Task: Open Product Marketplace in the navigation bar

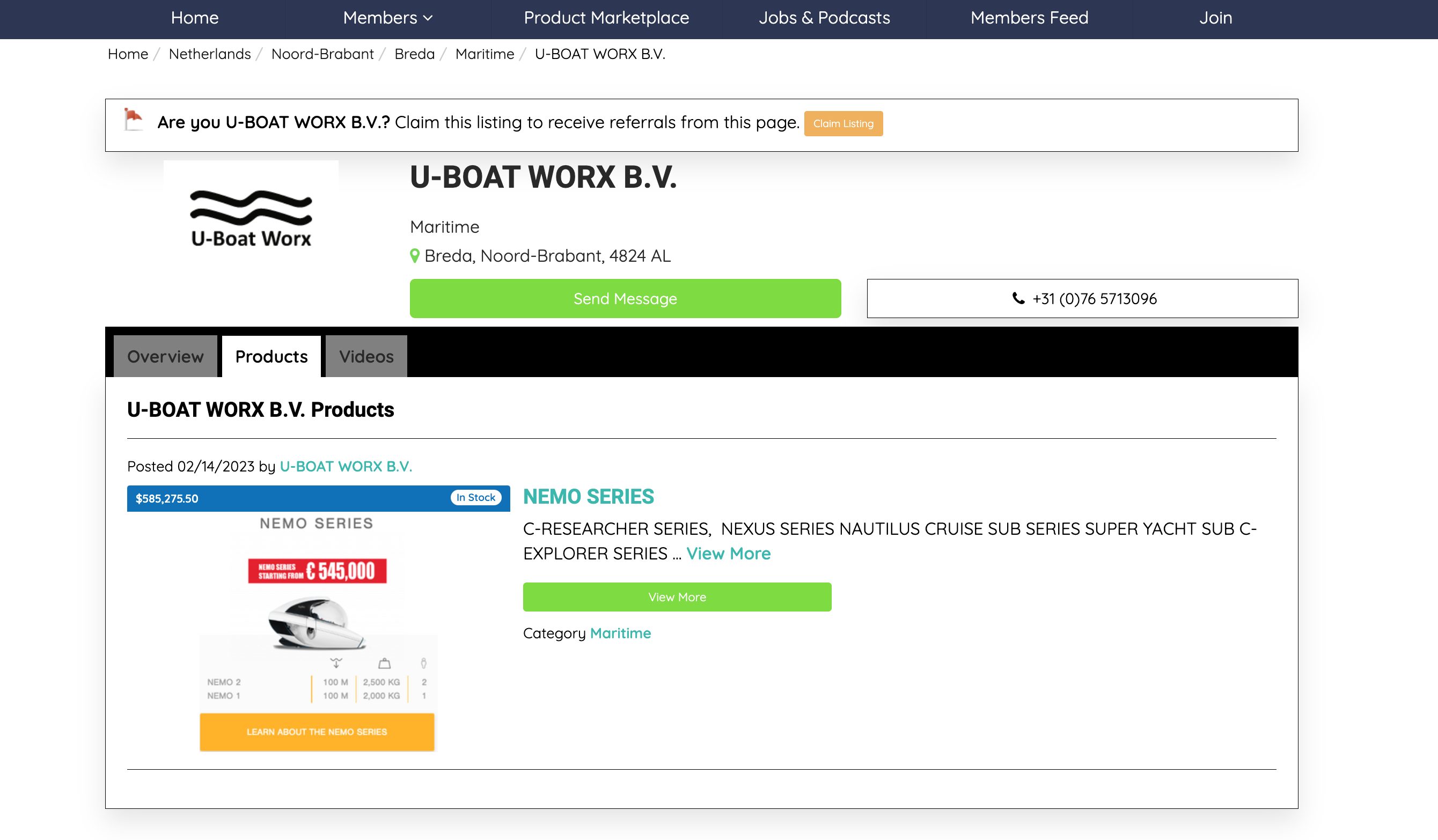Action: click(606, 18)
